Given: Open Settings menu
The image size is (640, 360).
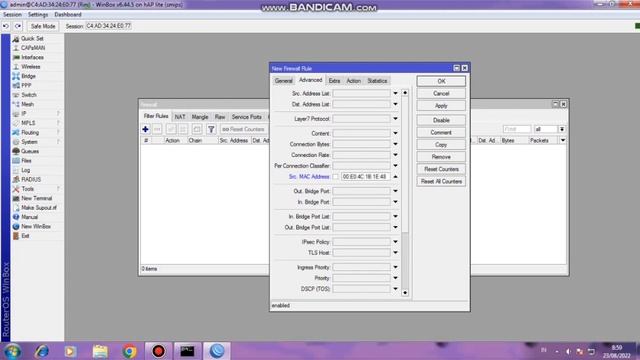Looking at the screenshot, I should point(38,15).
